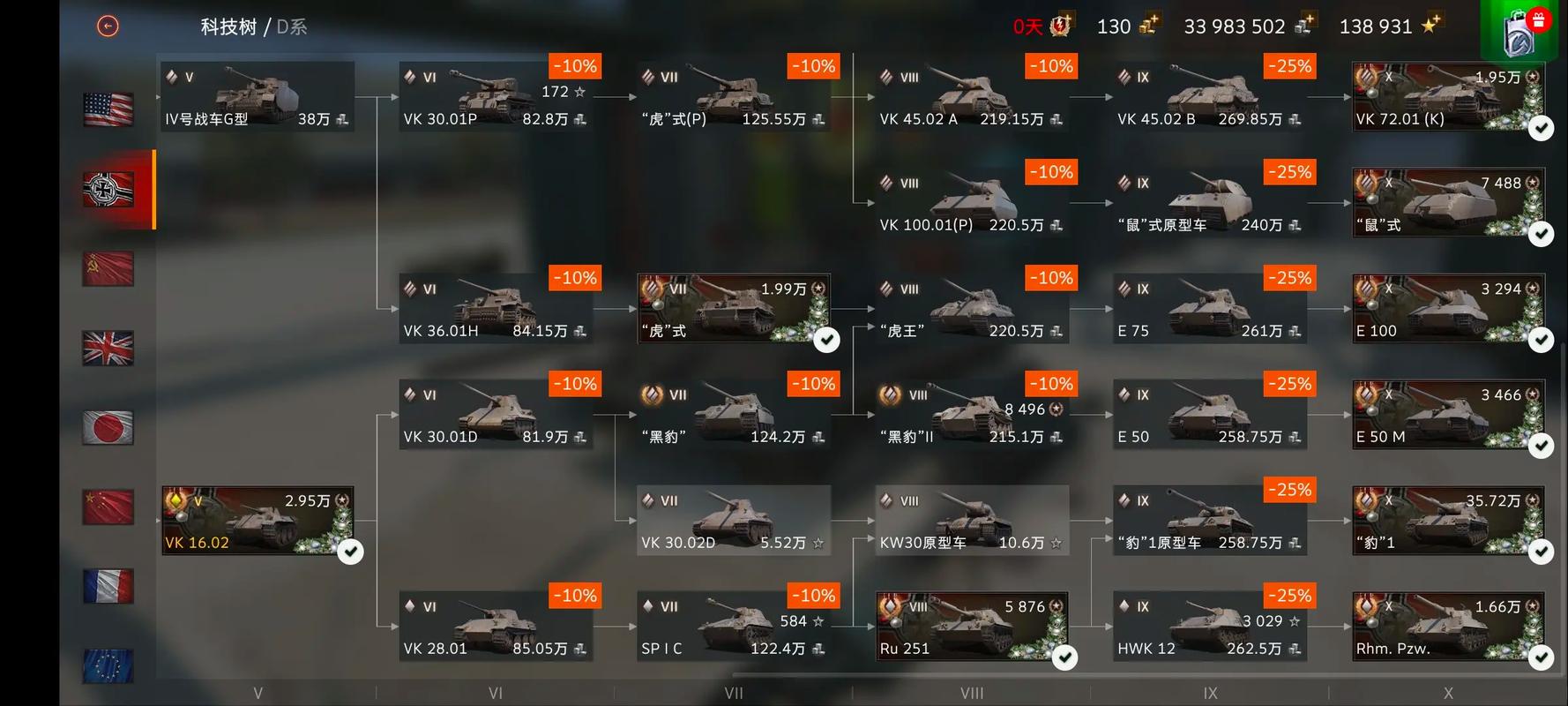Select the Soviet flag nation
Screen dimensions: 1568x706
pos(108,268)
